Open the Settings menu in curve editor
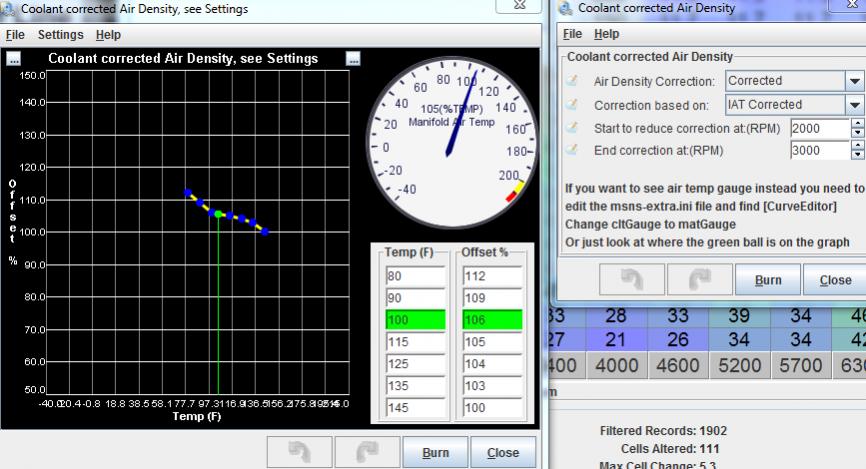 (x=60, y=34)
